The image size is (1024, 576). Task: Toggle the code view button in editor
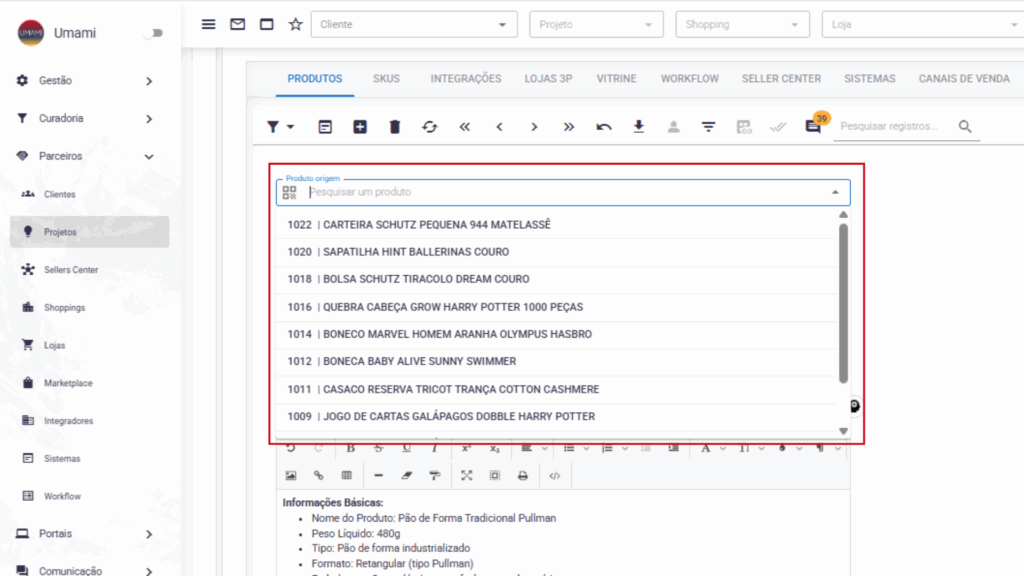[x=555, y=475]
